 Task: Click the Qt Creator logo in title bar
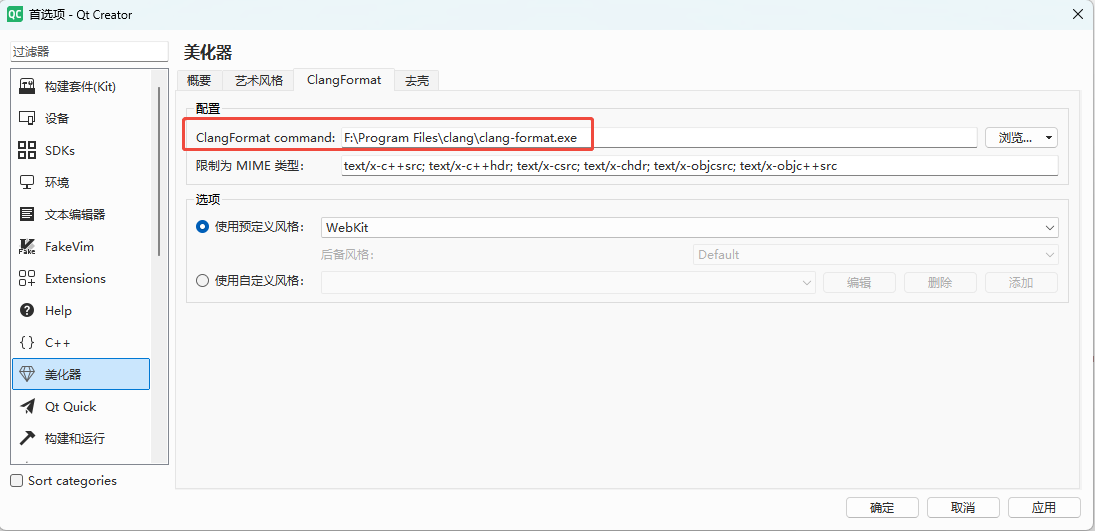pyautogui.click(x=15, y=14)
